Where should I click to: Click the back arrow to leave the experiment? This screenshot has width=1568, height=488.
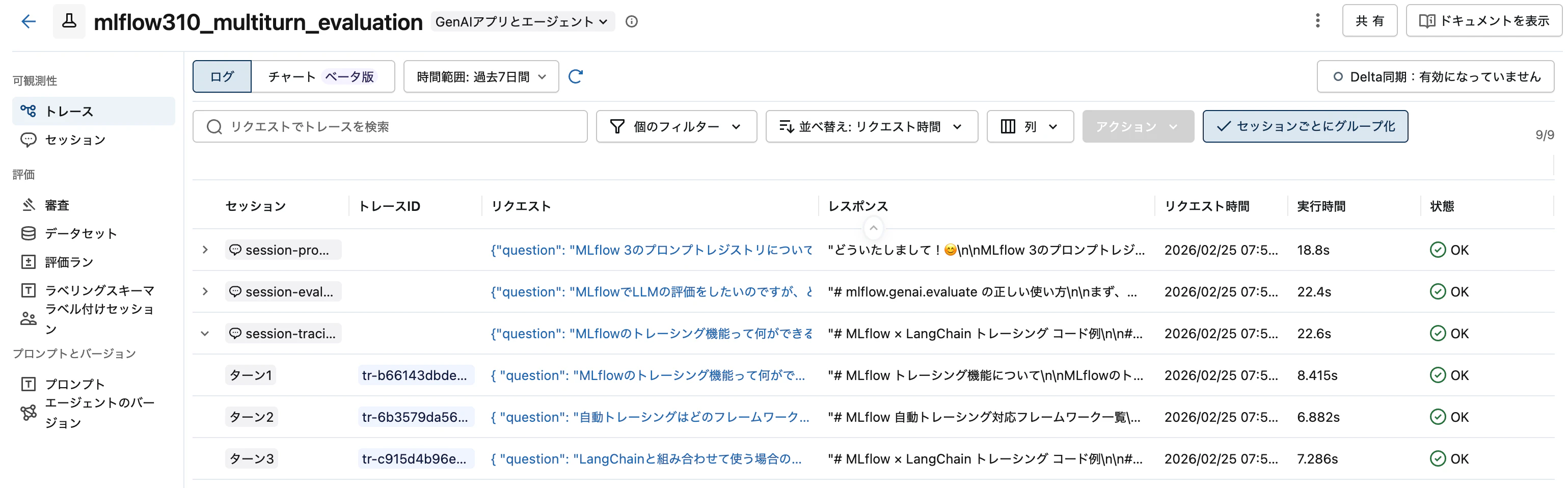29,21
